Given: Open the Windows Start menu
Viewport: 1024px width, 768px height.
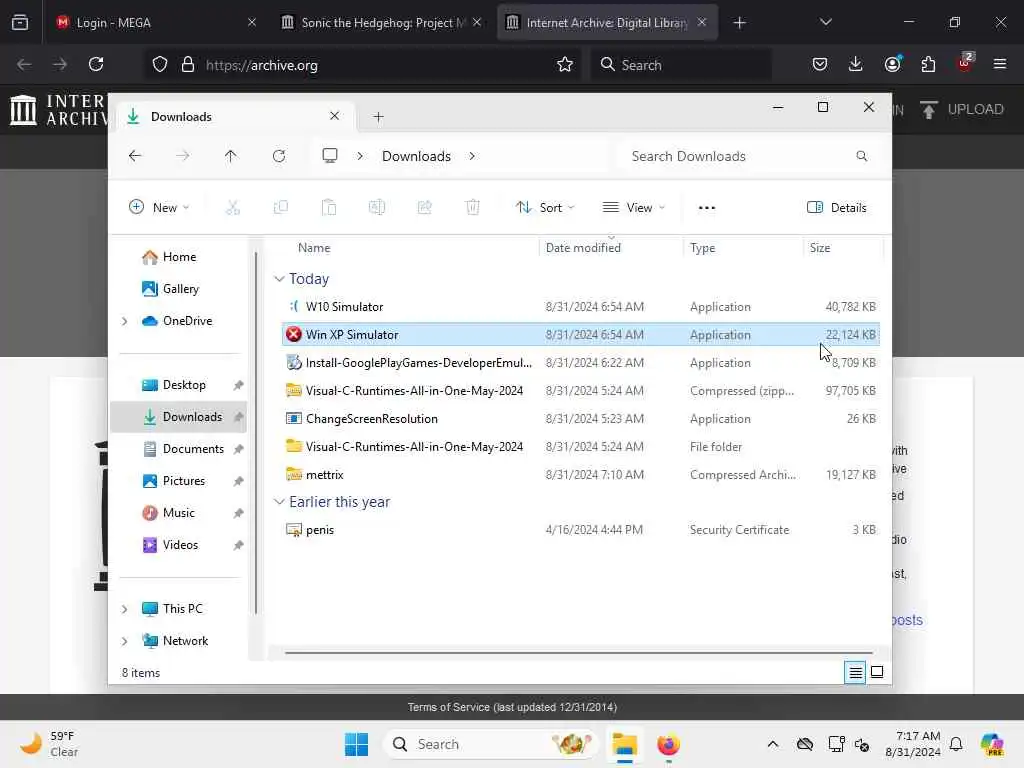Looking at the screenshot, I should point(357,744).
